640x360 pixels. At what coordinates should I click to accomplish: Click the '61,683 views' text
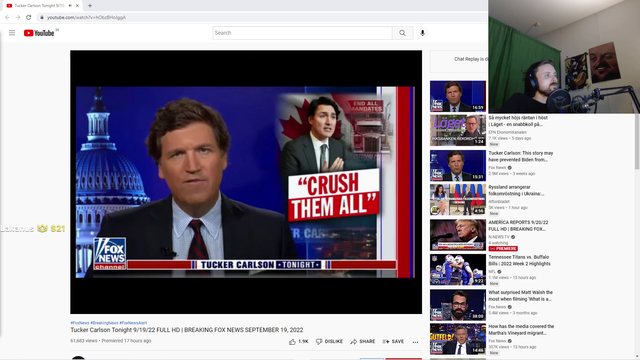tap(84, 341)
